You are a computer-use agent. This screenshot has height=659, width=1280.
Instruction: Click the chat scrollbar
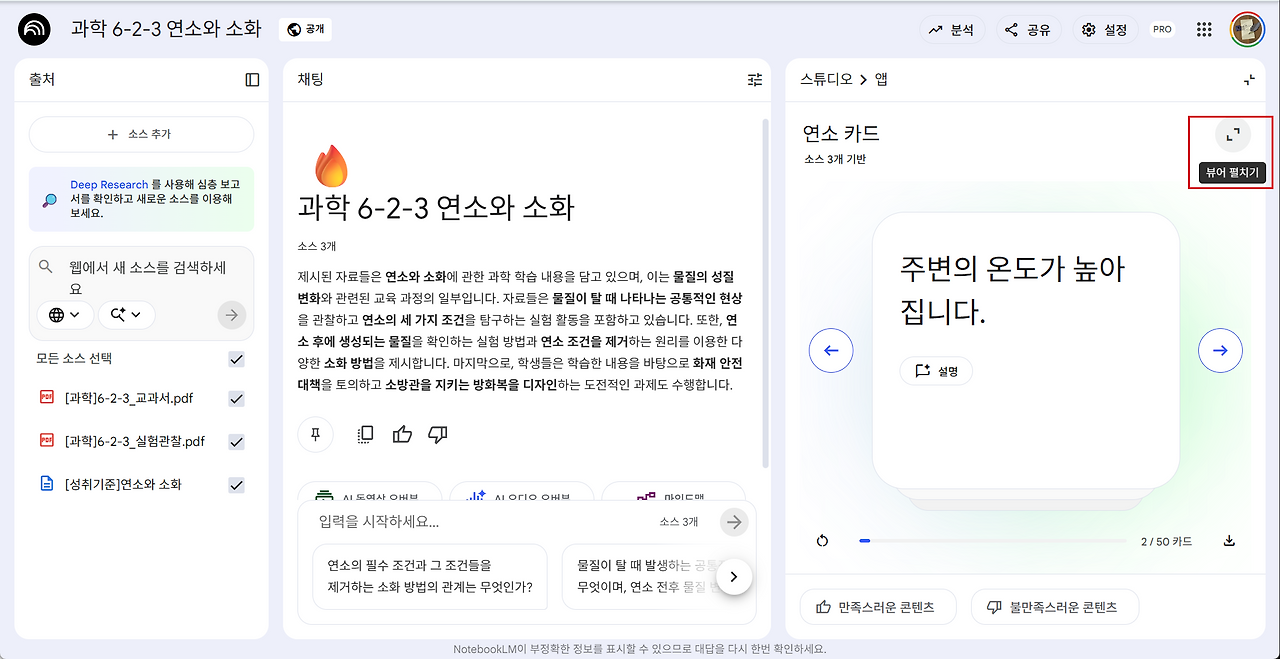coord(766,294)
